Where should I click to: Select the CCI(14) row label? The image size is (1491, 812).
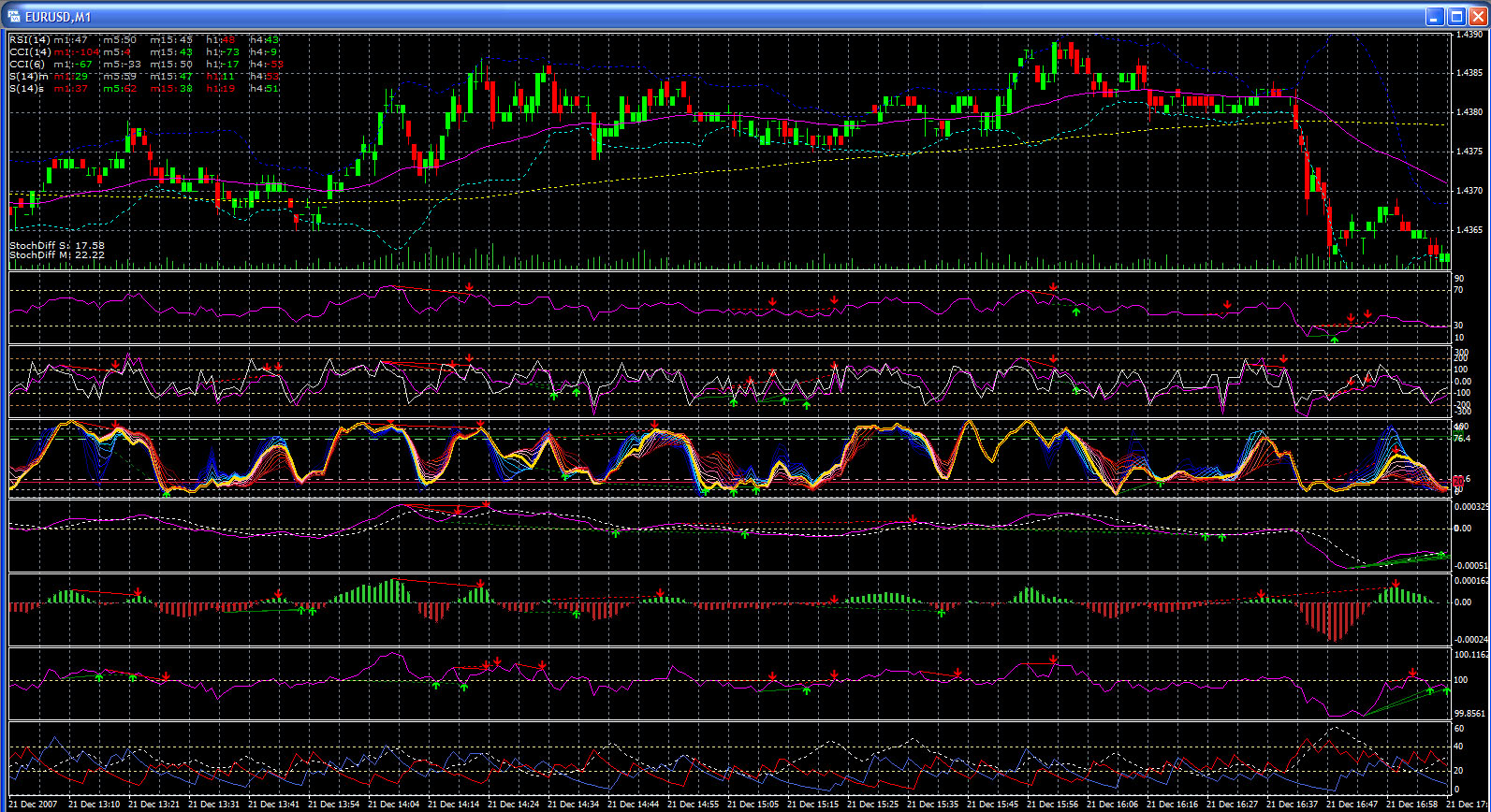pyautogui.click(x=29, y=52)
